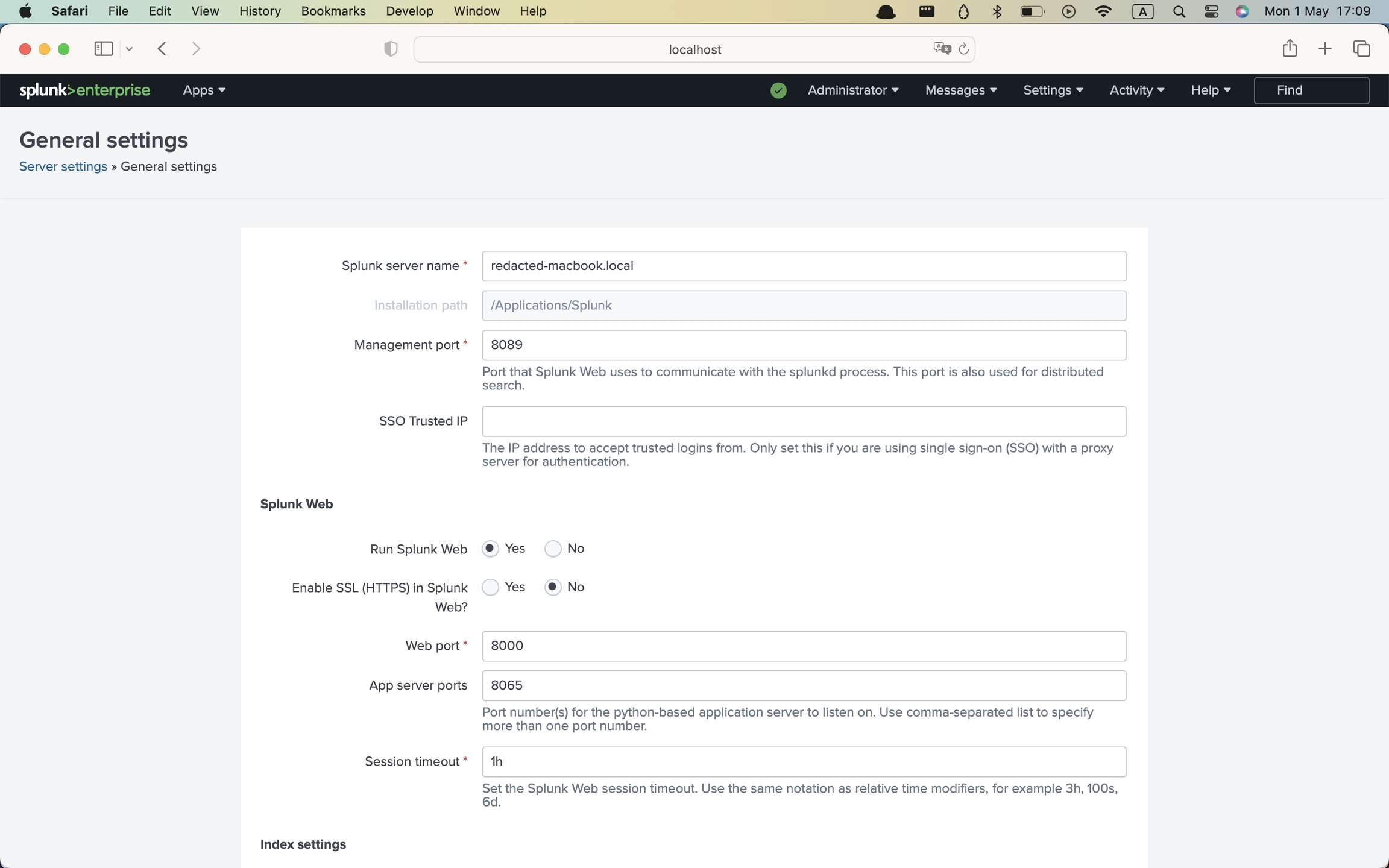This screenshot has width=1389, height=868.
Task: Open the Settings dropdown menu
Action: pyautogui.click(x=1053, y=90)
